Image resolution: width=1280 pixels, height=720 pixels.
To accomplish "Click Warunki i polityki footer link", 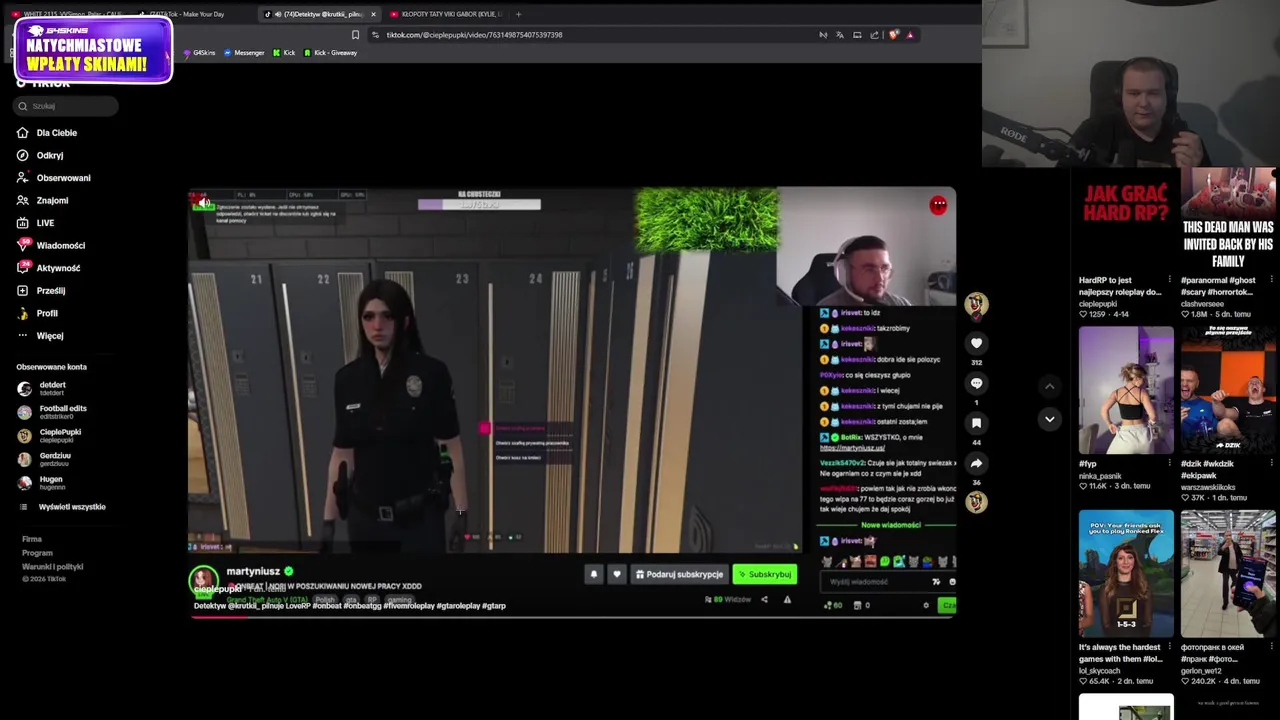I will [52, 567].
